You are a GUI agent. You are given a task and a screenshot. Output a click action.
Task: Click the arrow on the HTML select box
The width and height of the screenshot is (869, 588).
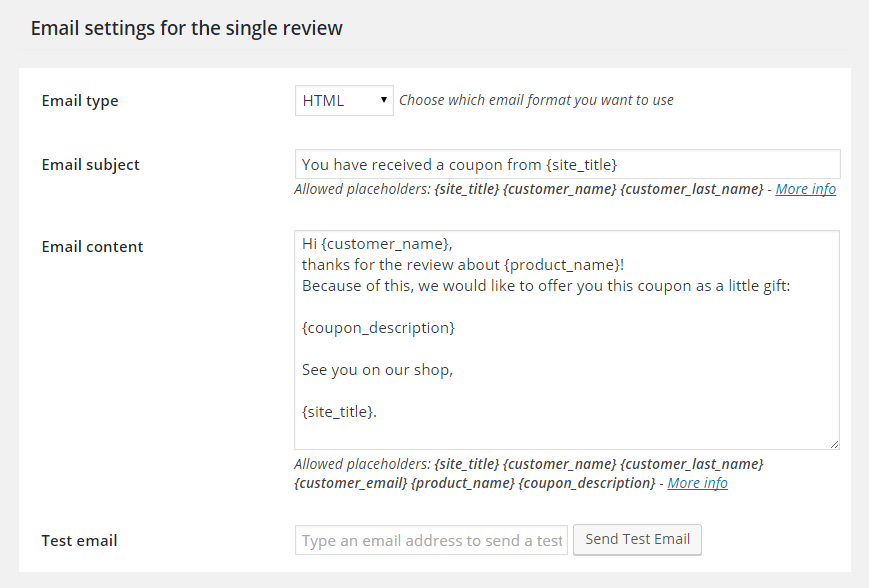[x=384, y=100]
